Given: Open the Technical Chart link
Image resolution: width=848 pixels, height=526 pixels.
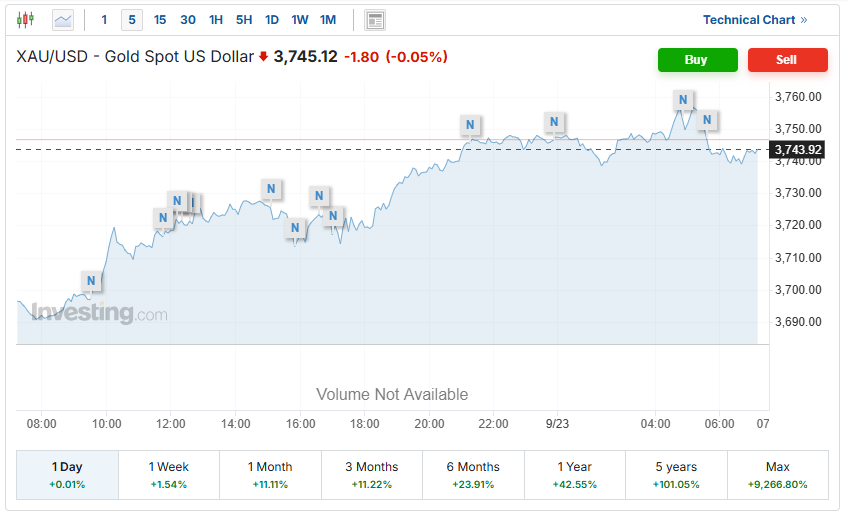Looking at the screenshot, I should [x=754, y=20].
